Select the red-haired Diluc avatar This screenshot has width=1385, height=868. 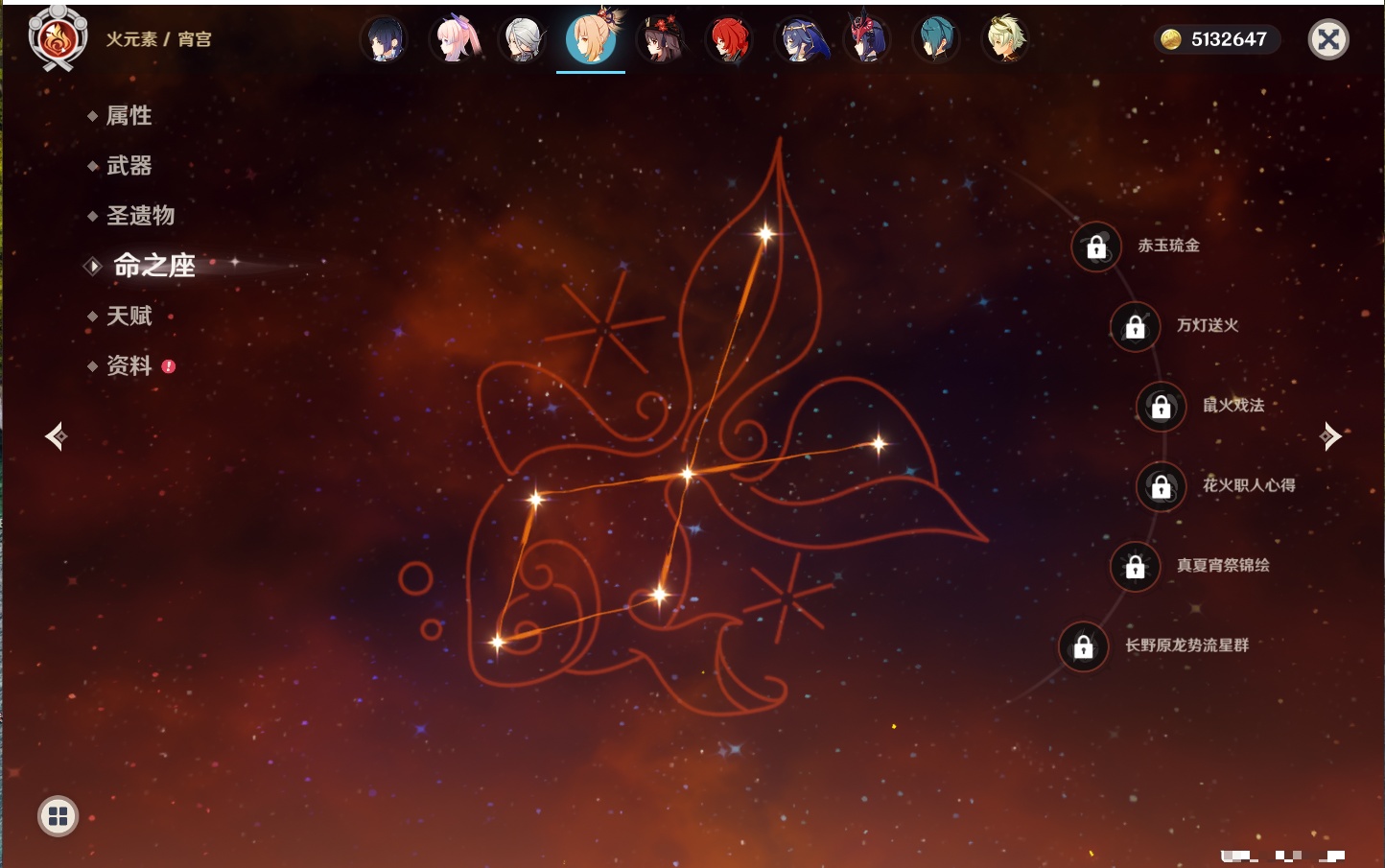click(x=729, y=40)
